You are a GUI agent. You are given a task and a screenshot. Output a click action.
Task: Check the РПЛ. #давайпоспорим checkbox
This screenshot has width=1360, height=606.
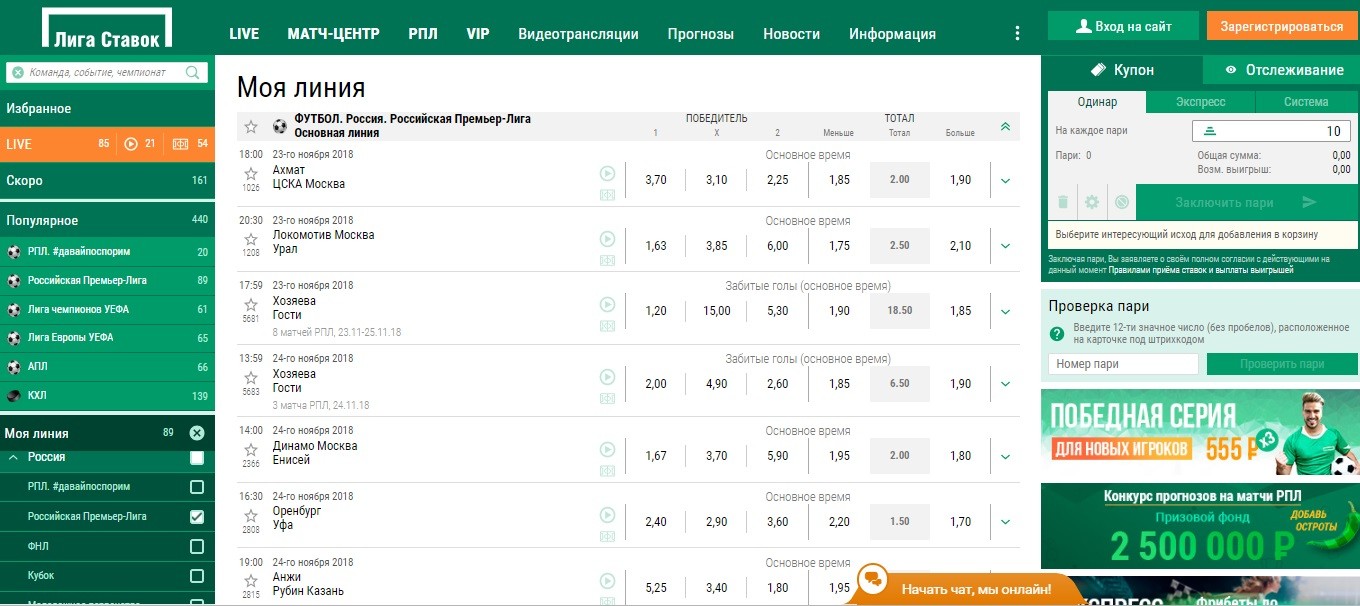(197, 487)
